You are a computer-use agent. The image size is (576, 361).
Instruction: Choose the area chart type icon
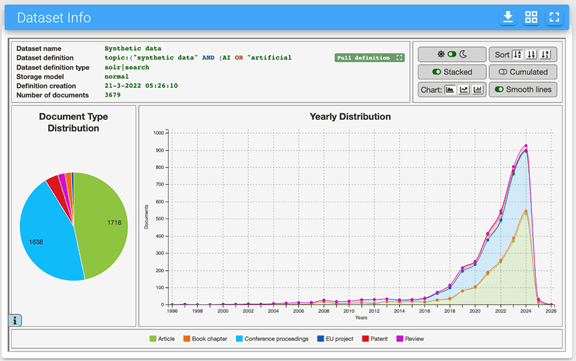click(450, 90)
